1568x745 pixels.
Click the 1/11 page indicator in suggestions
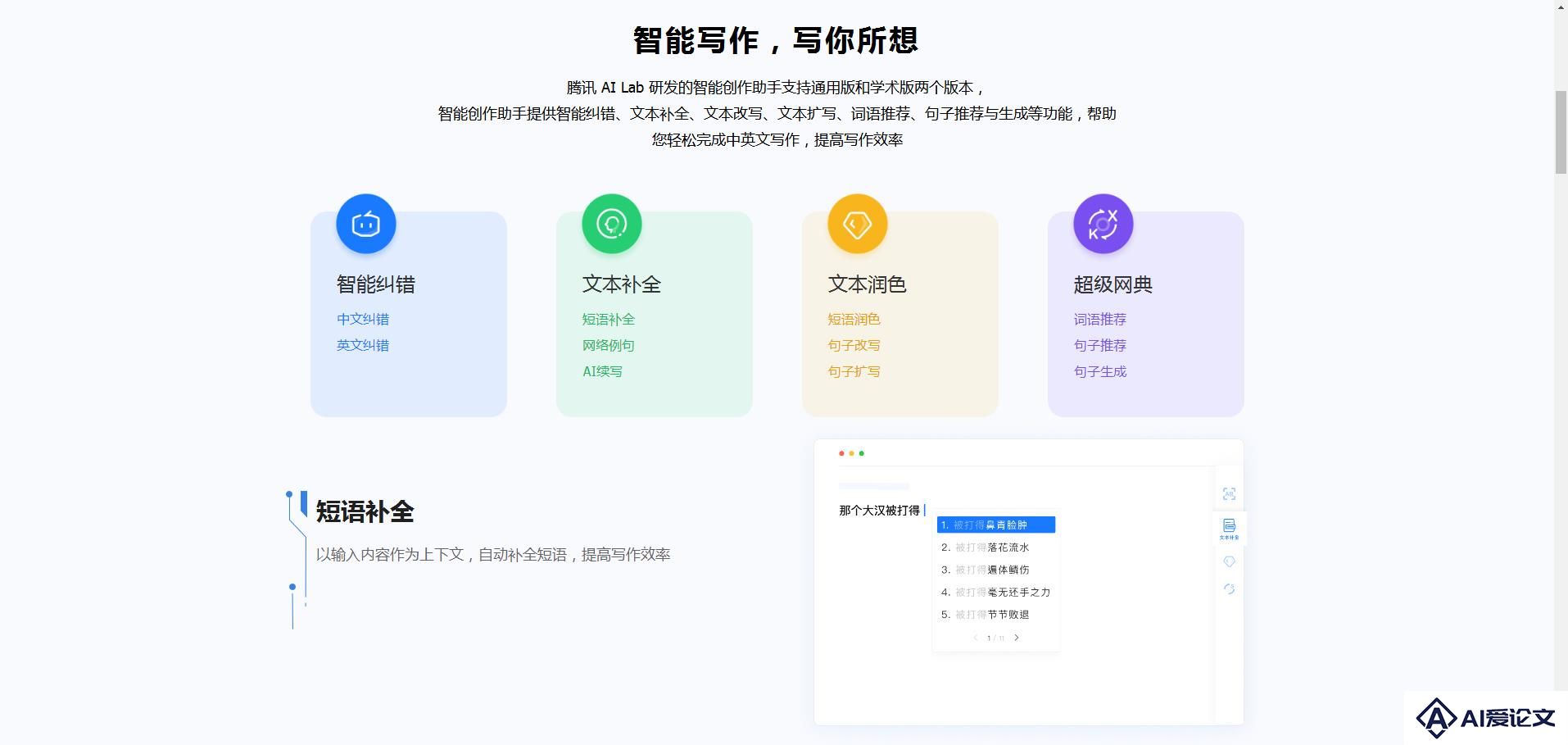pos(995,638)
